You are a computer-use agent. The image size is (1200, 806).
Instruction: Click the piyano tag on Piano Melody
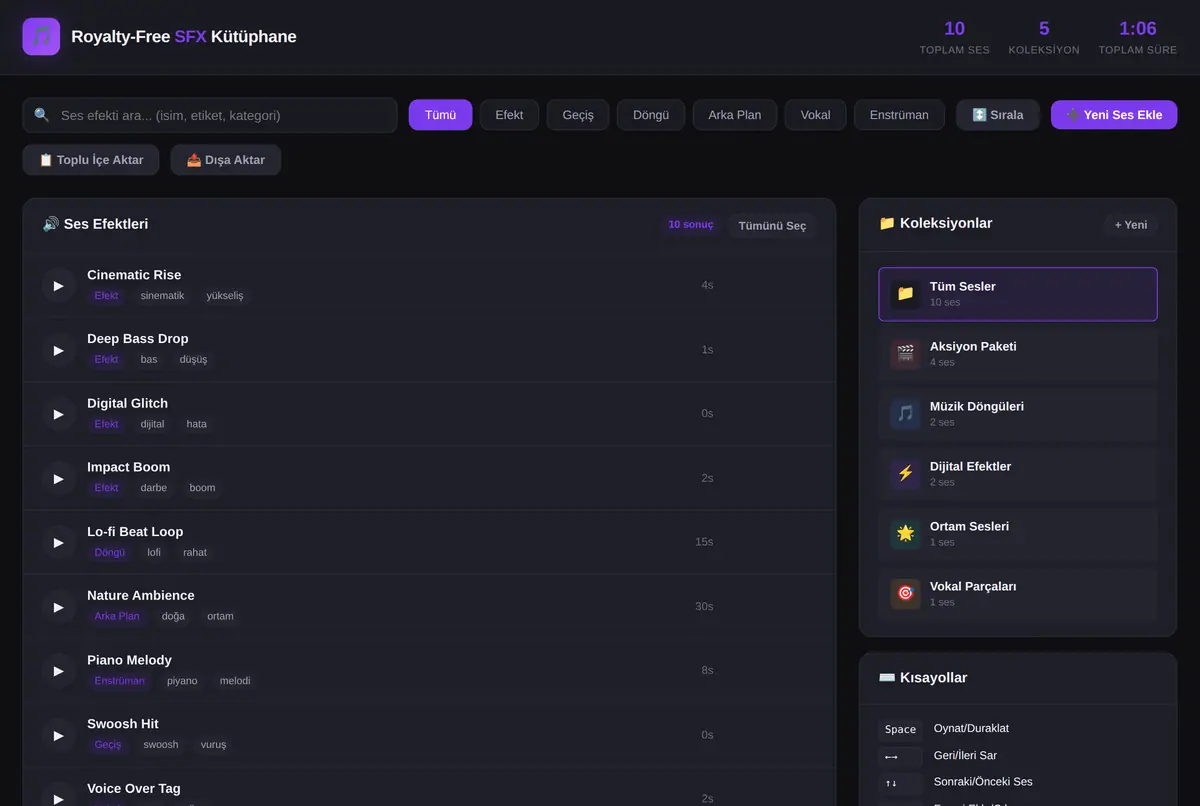tap(182, 681)
